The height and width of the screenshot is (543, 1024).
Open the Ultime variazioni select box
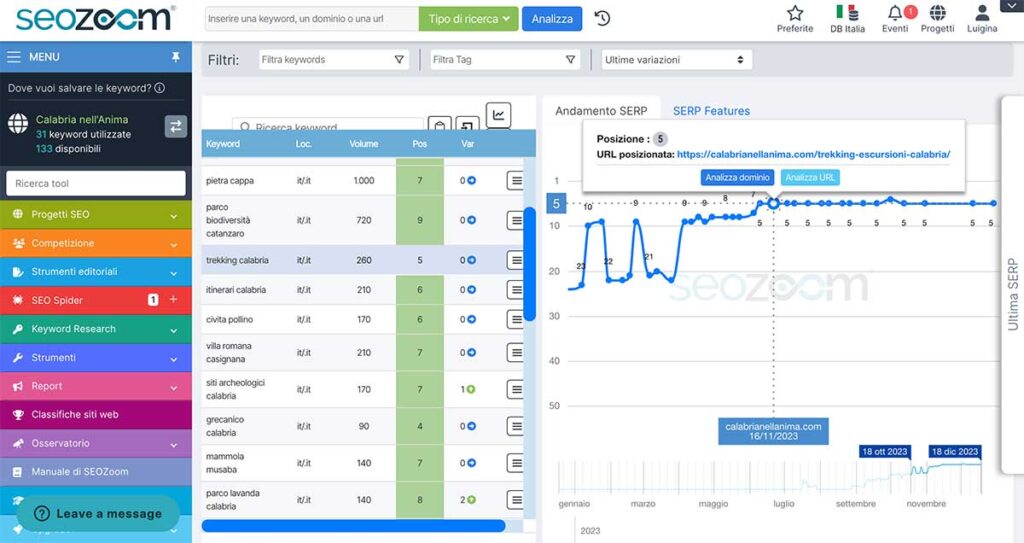[677, 59]
